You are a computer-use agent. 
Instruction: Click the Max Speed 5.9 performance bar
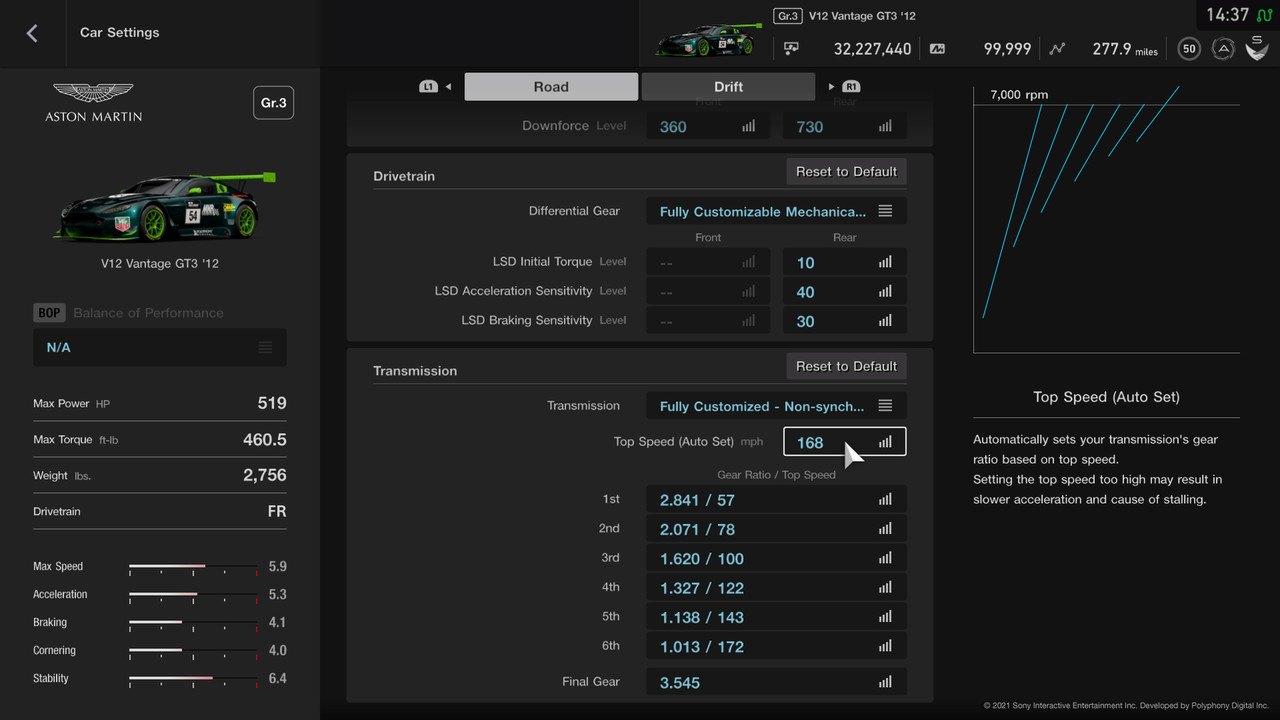193,567
